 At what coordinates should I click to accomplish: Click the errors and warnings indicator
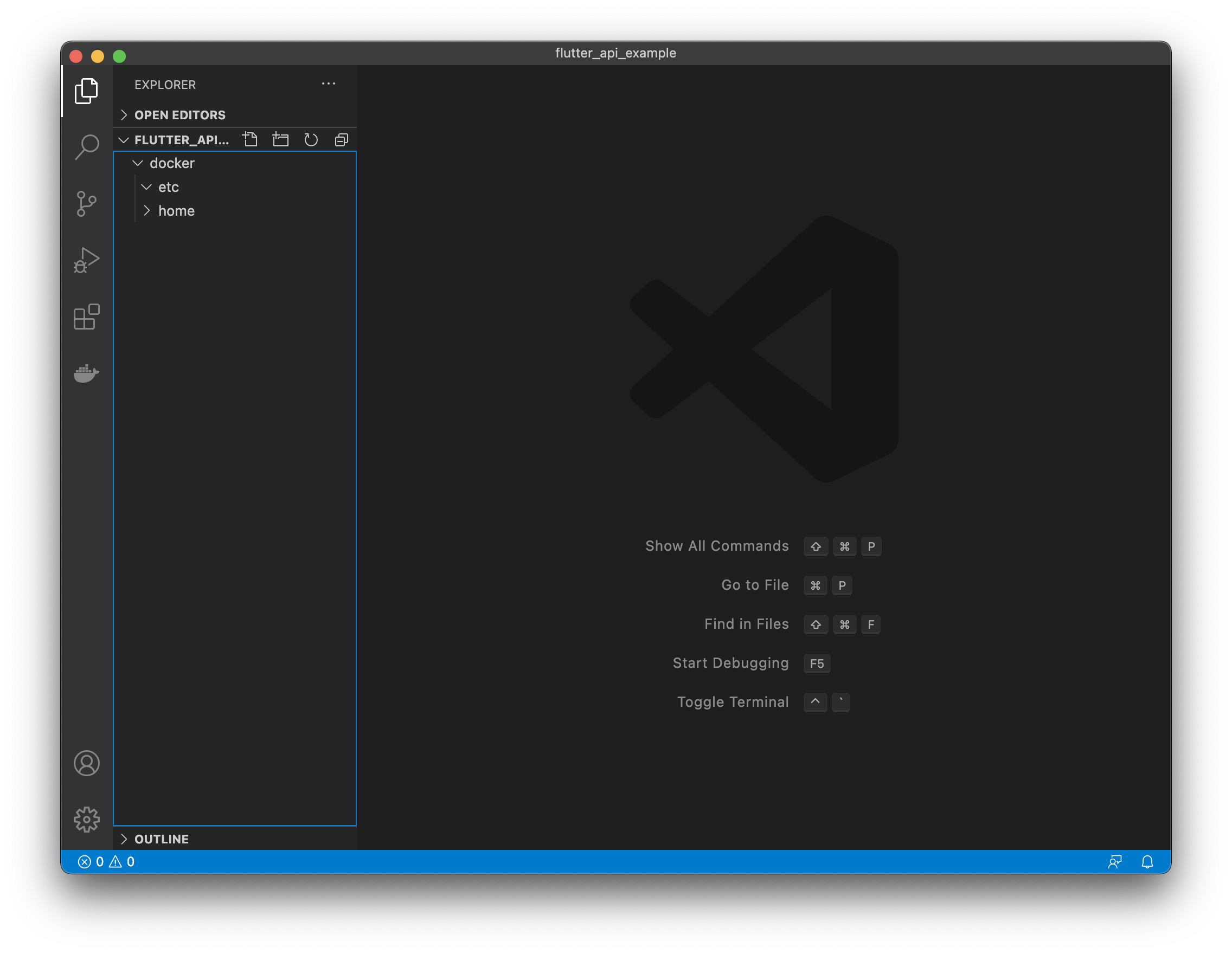(106, 861)
